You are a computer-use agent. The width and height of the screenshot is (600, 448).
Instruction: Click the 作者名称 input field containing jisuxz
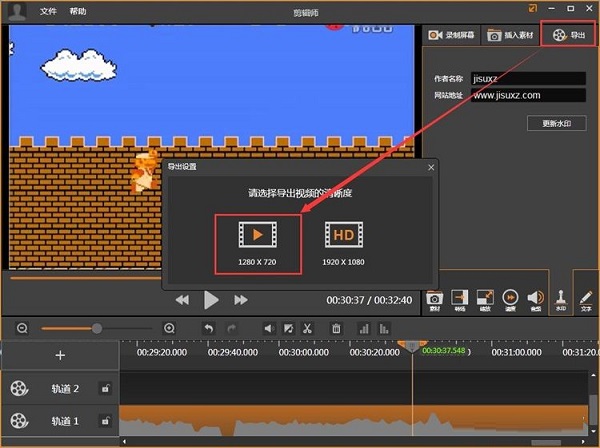click(528, 78)
